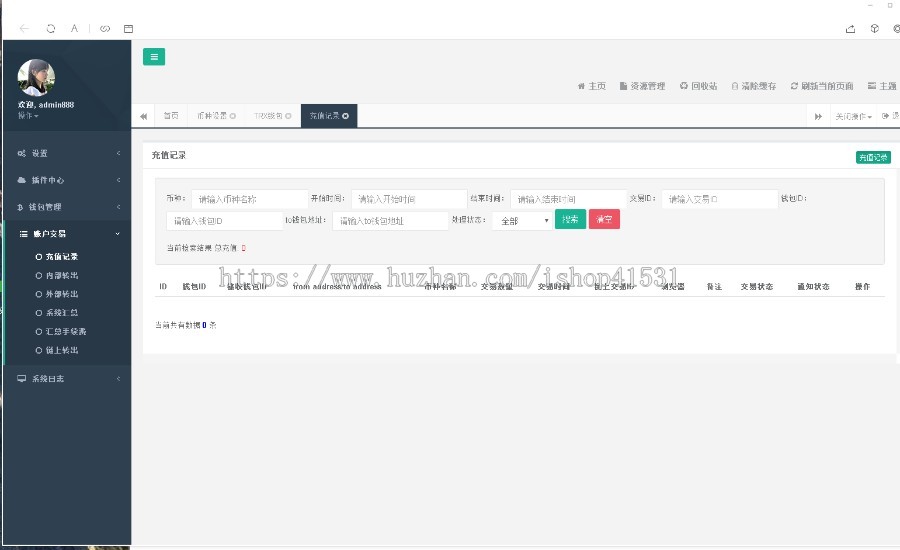Click 'from address/to address' column header
This screenshot has height=550, width=900.
click(337, 286)
